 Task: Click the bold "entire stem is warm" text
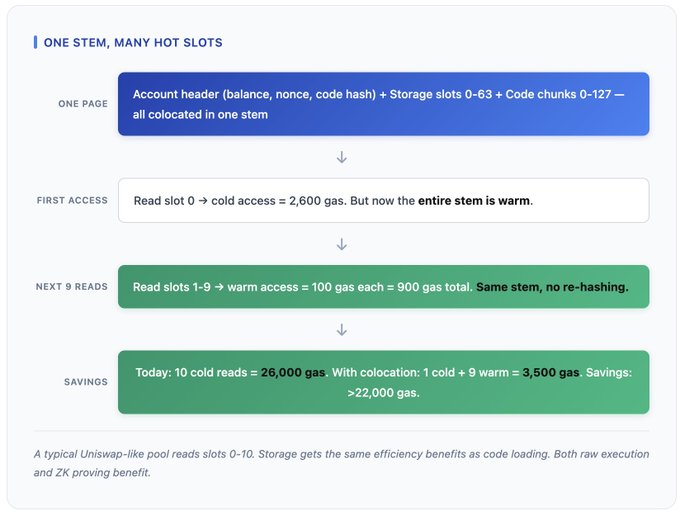point(474,201)
